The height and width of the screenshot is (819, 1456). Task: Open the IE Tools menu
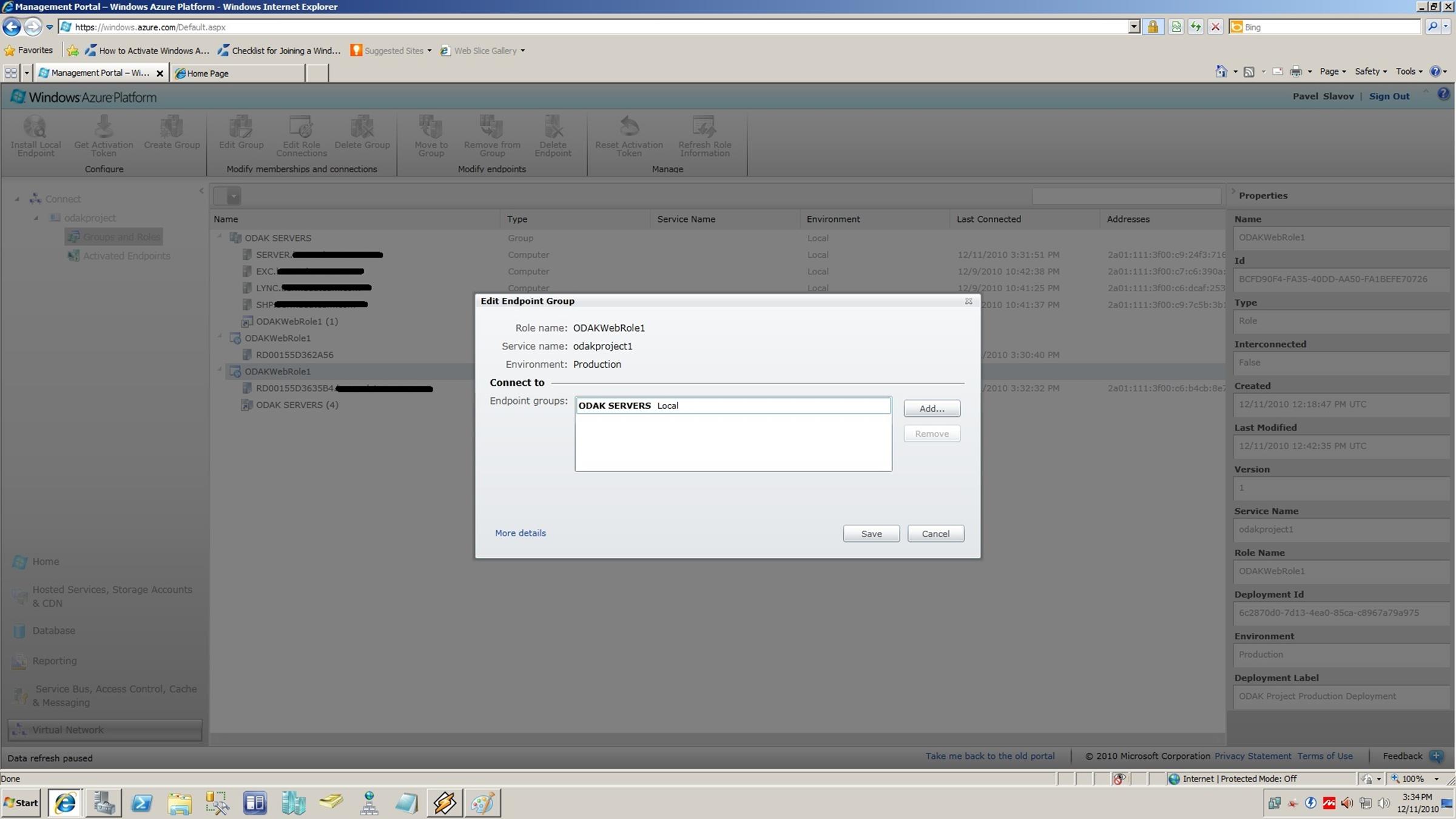pyautogui.click(x=1409, y=72)
